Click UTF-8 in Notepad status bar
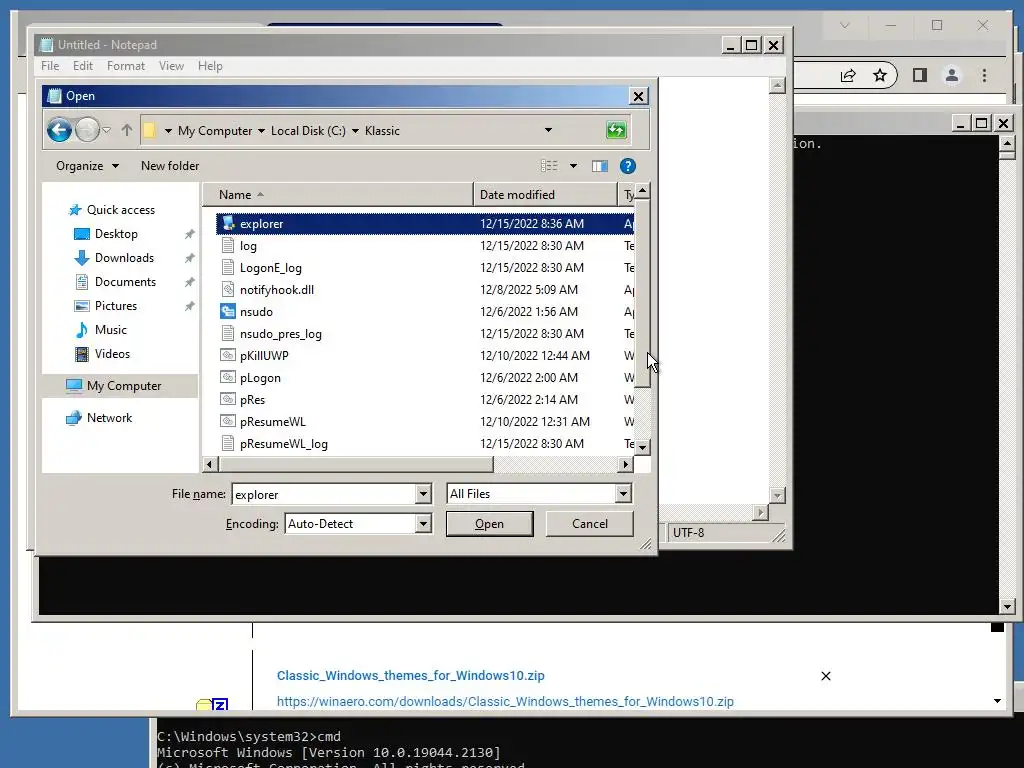The width and height of the screenshot is (1024, 768). pyautogui.click(x=688, y=533)
